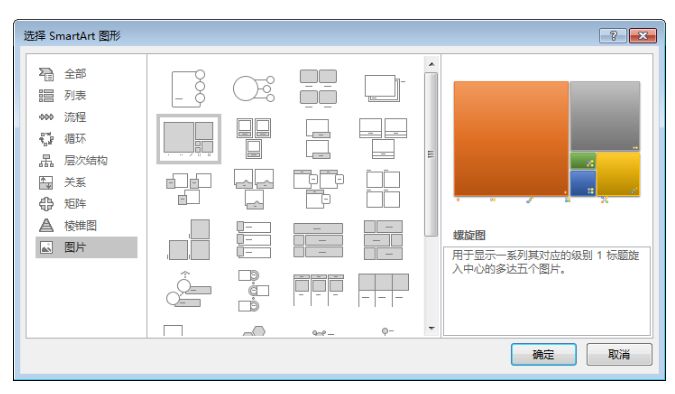Open dialog help with question mark button
Image resolution: width=675 pixels, height=394 pixels.
(x=613, y=36)
